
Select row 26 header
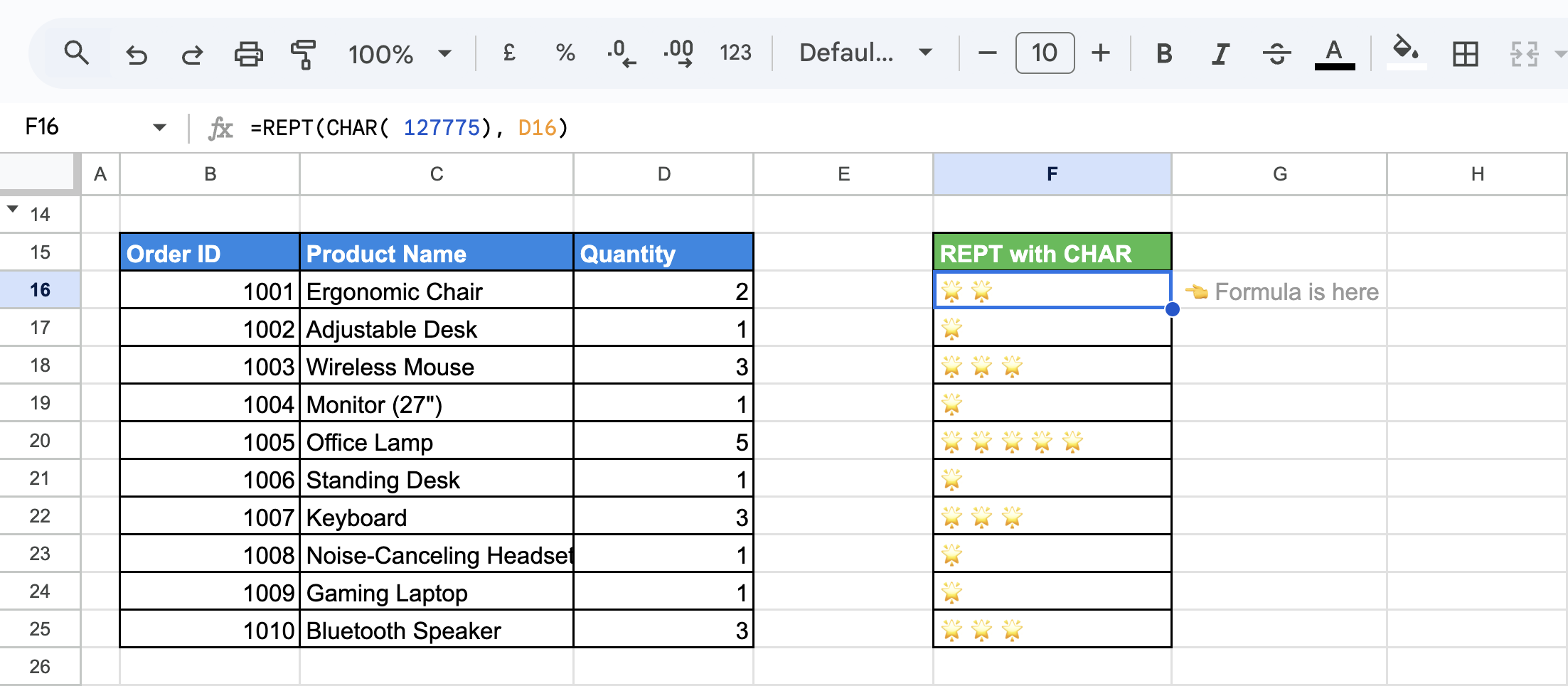(40, 667)
